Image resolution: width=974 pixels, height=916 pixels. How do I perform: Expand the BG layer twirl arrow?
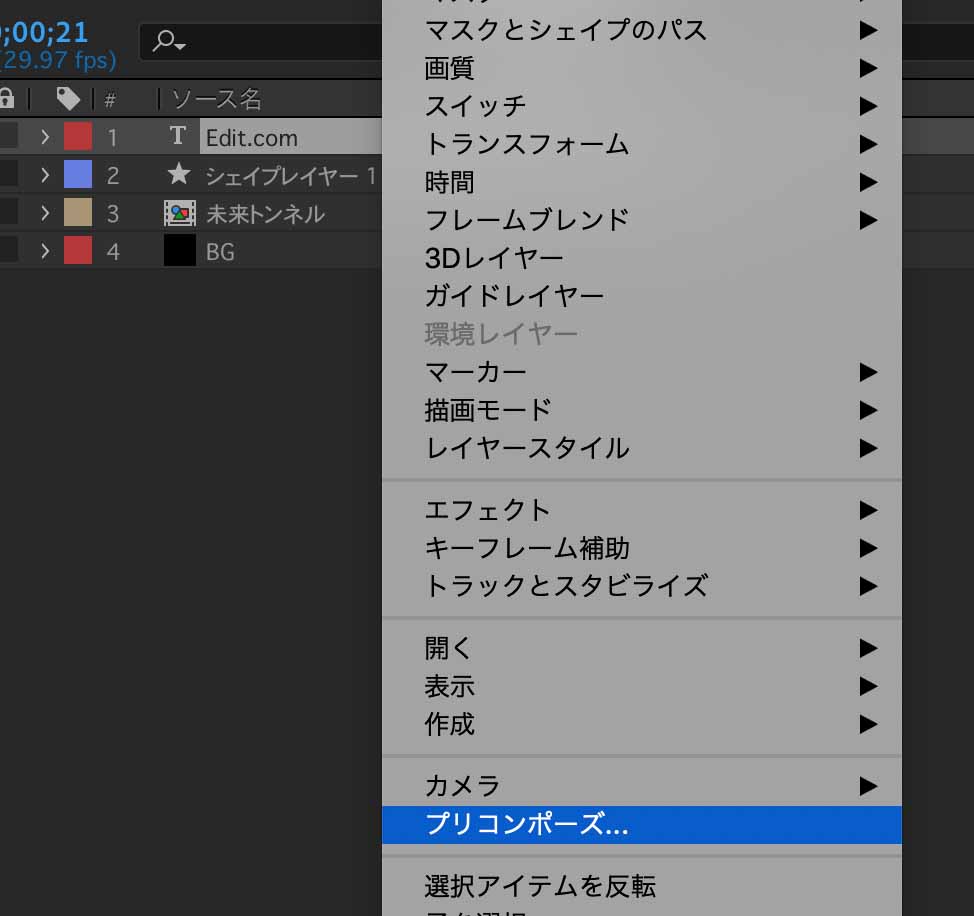tap(45, 252)
